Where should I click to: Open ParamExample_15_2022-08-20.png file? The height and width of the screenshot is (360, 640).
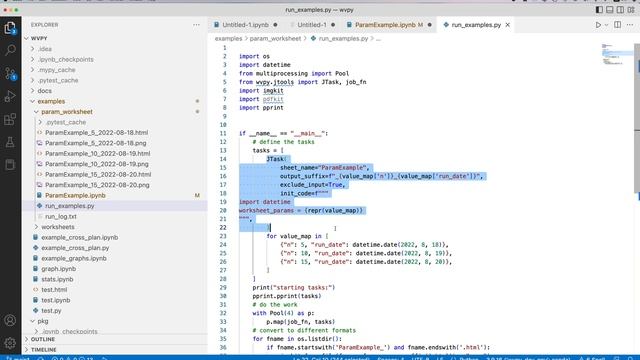tap(97, 185)
